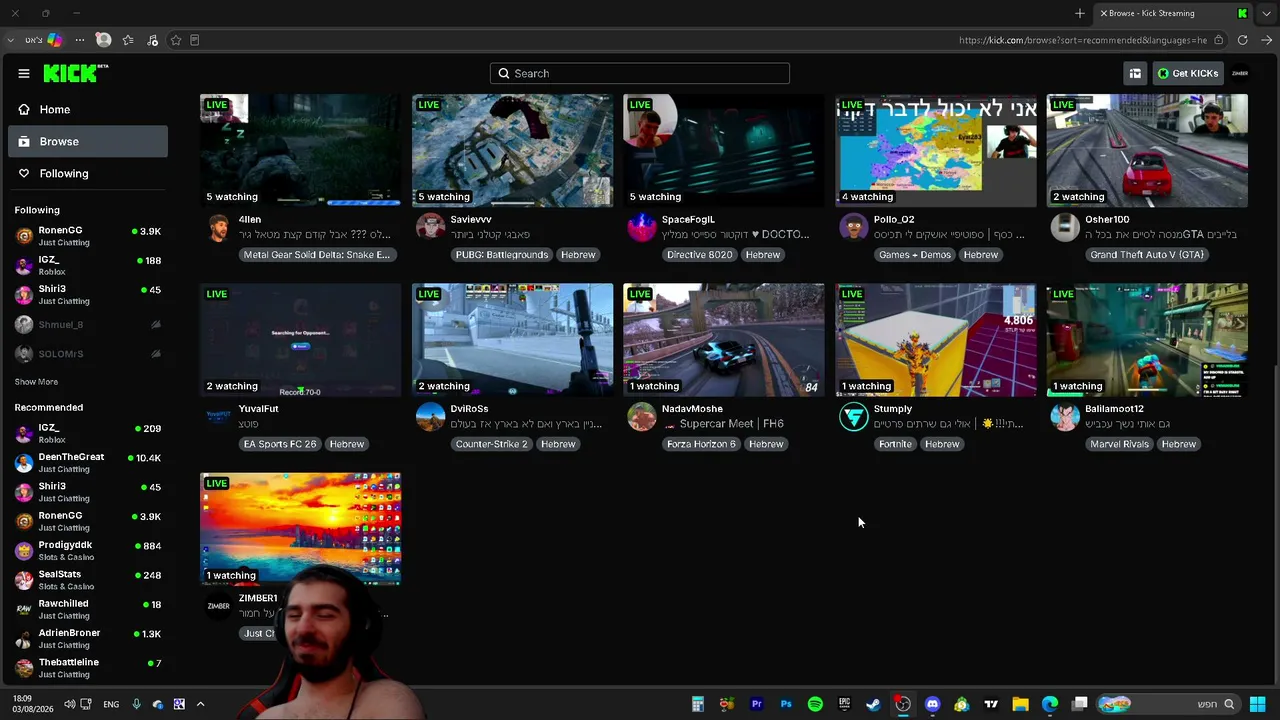Click the favorites star icon in toolbar
This screenshot has width=1280, height=720.
pos(128,40)
